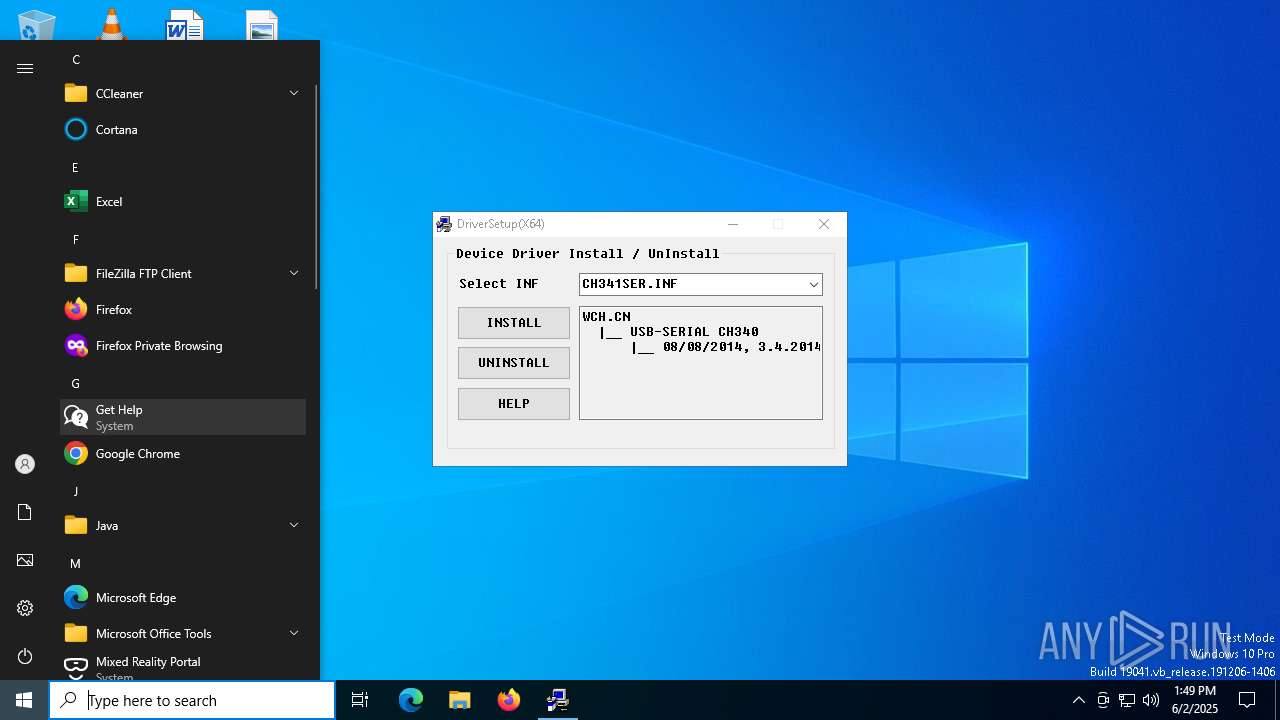1280x720 pixels.
Task: Open Documents from Start sidebar
Action: [25, 512]
